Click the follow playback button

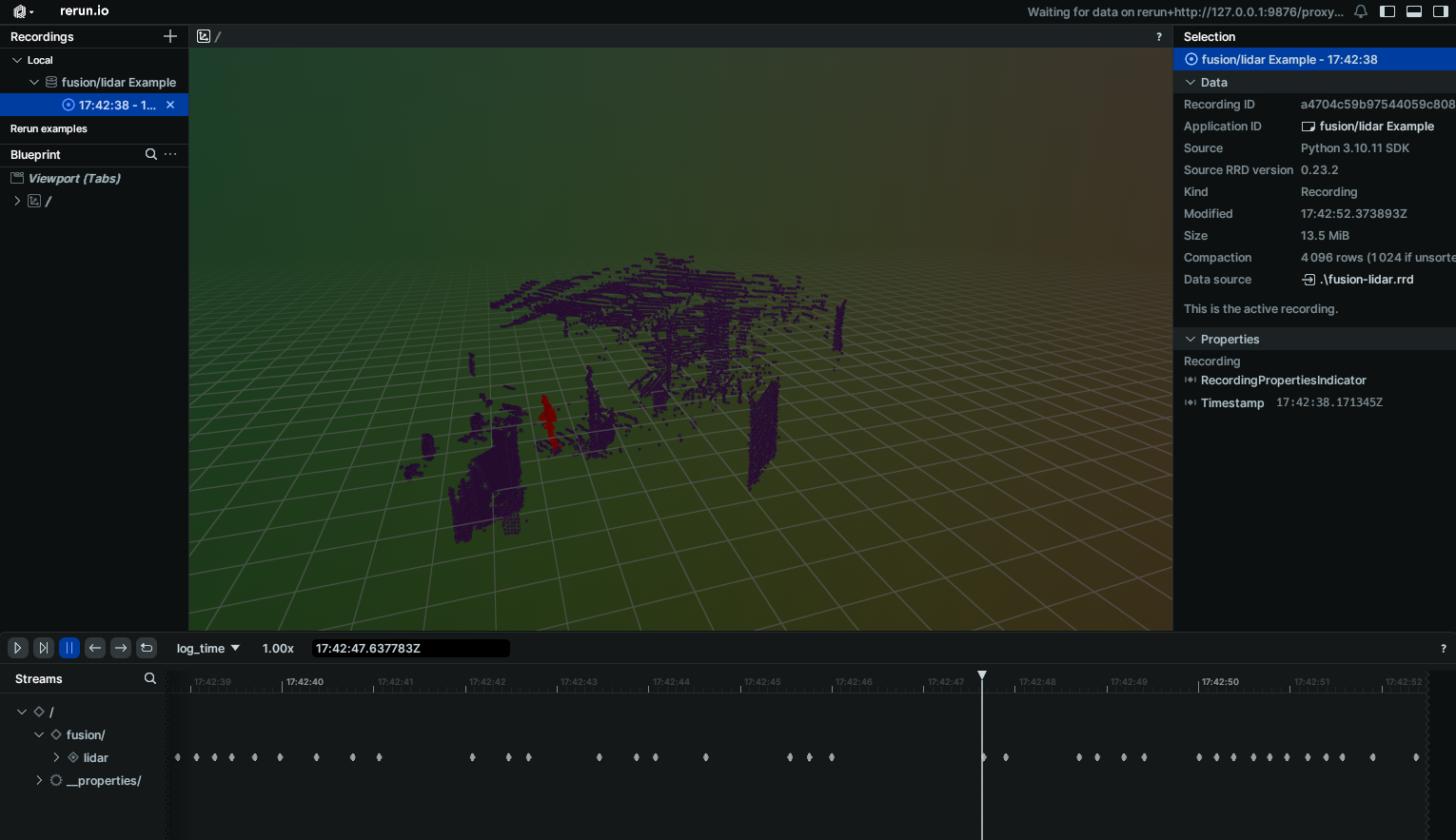[44, 648]
